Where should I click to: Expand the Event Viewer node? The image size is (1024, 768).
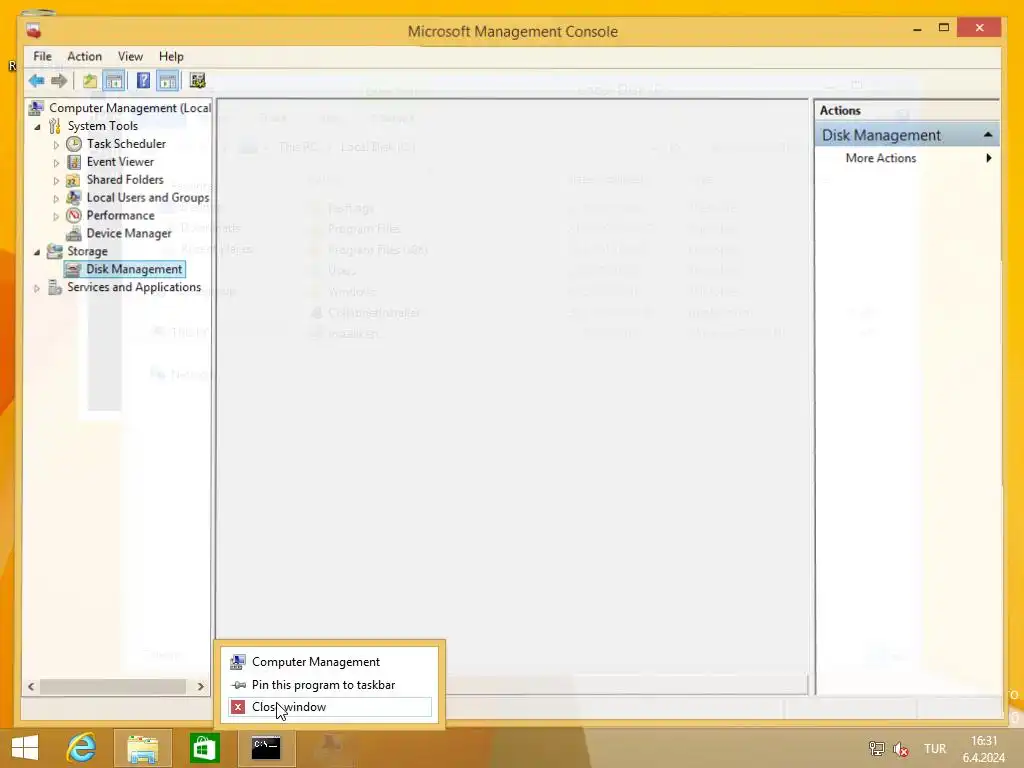point(56,163)
